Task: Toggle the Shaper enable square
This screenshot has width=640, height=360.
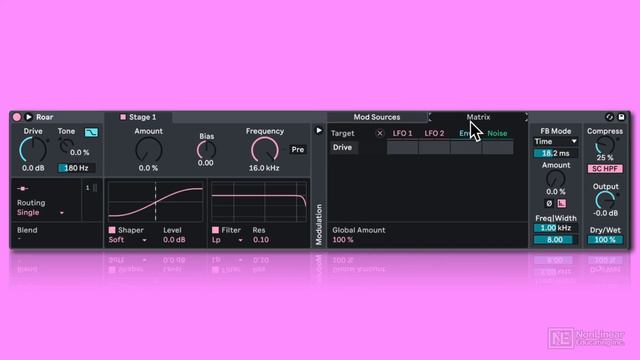Action: click(112, 230)
